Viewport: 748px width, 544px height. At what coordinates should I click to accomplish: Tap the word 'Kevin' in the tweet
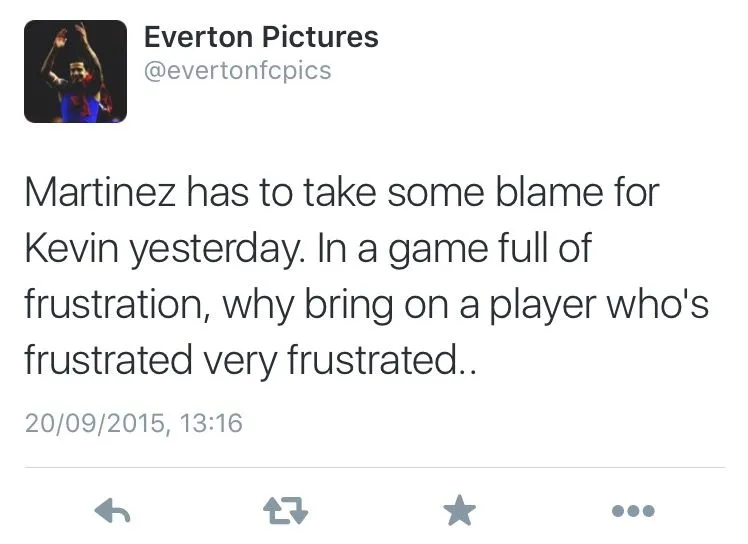coord(71,249)
